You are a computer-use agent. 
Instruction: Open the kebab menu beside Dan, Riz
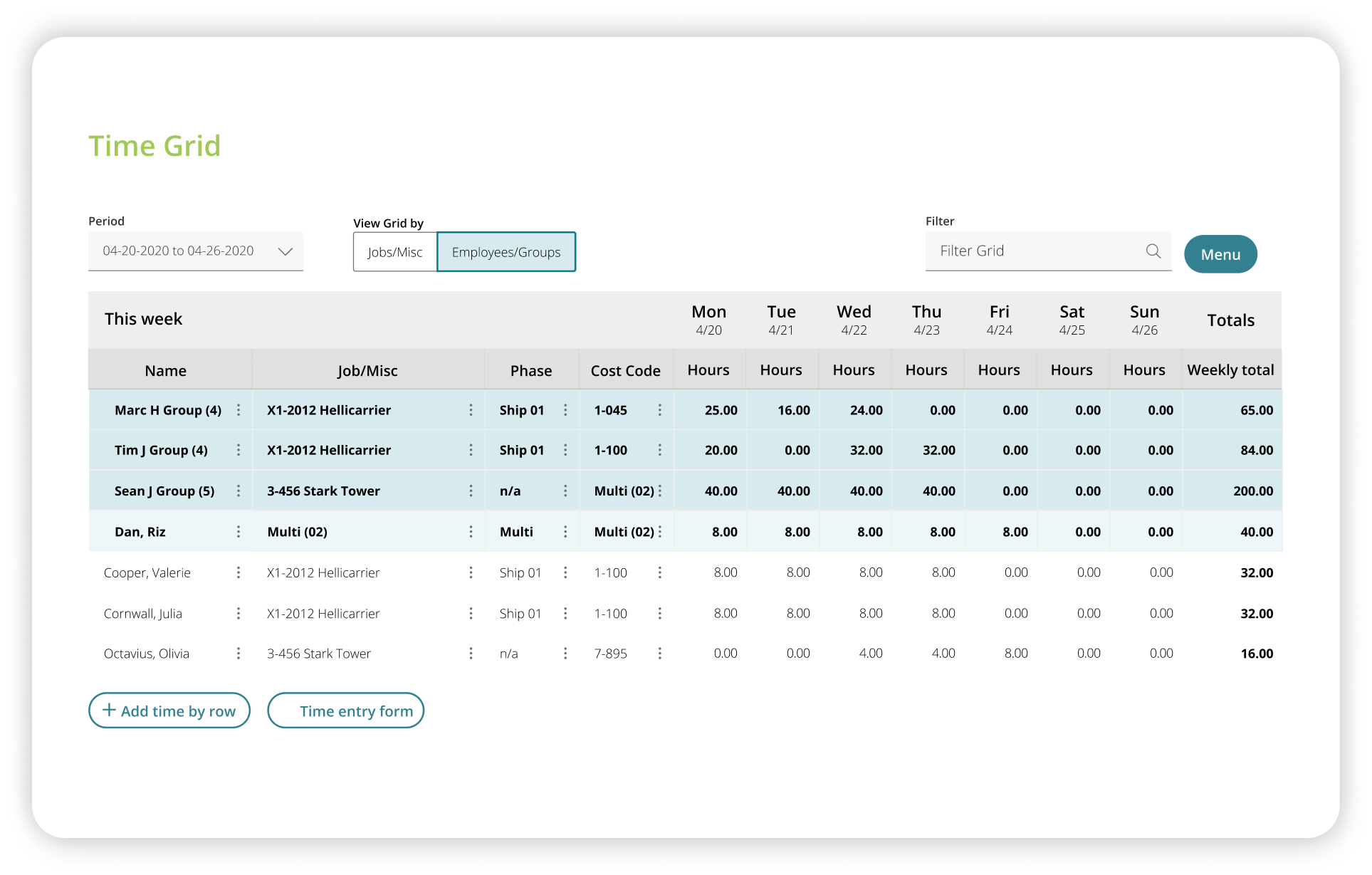[x=239, y=531]
